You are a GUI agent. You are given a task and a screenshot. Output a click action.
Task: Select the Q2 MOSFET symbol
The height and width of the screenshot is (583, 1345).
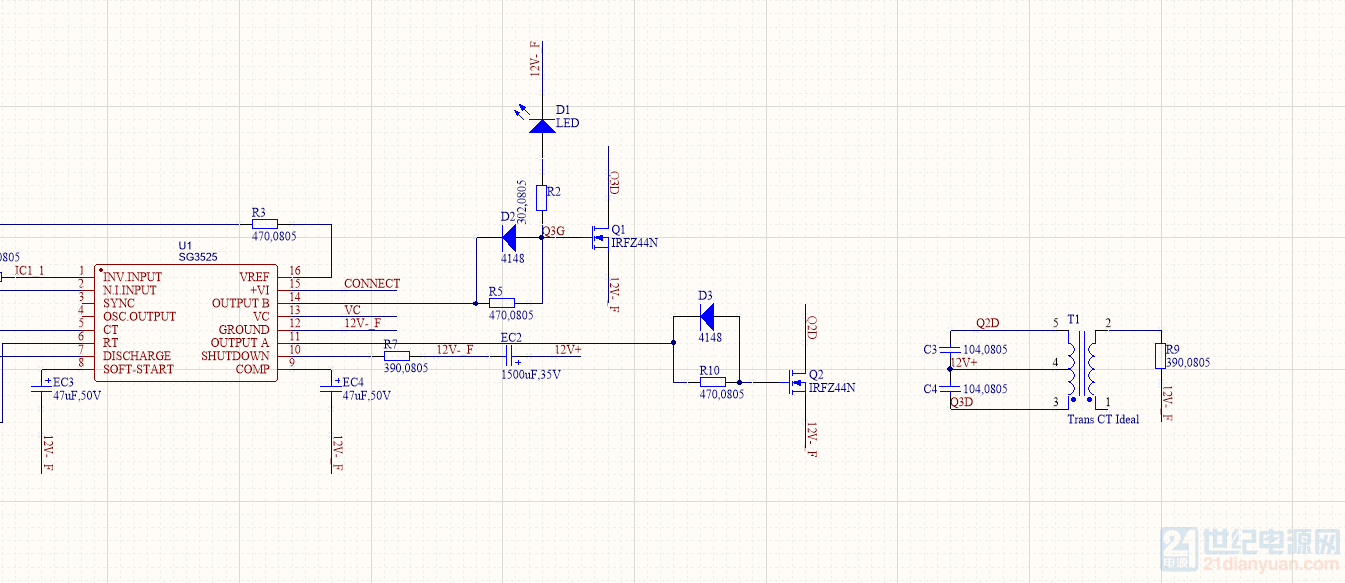[797, 381]
